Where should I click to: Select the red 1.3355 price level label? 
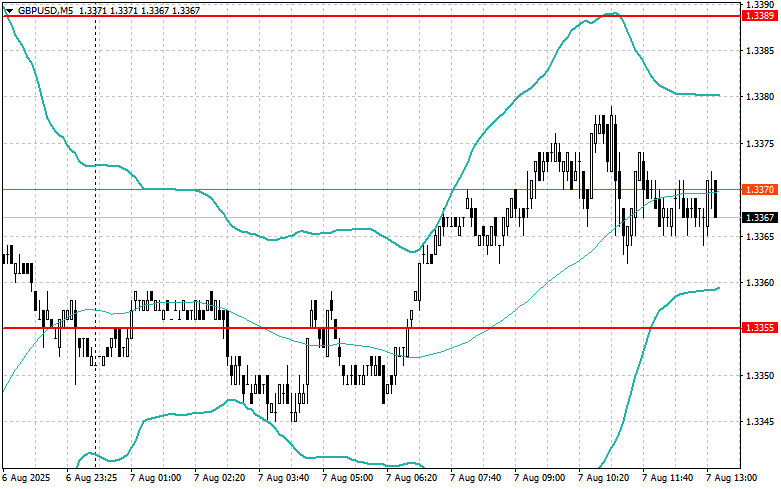pyautogui.click(x=760, y=328)
